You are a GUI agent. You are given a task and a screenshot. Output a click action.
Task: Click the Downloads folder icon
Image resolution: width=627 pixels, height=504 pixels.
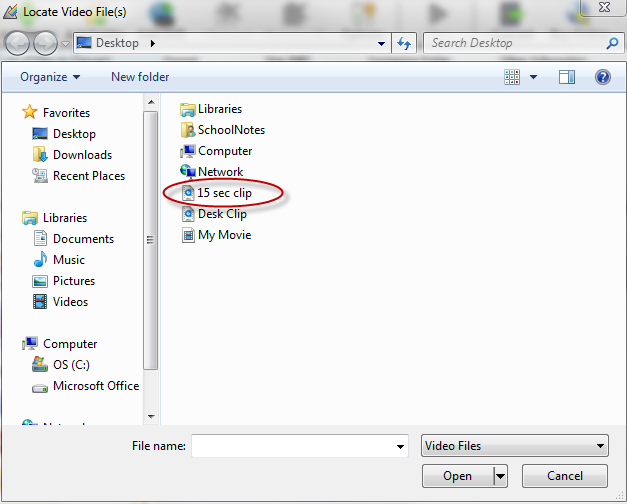tap(40, 154)
